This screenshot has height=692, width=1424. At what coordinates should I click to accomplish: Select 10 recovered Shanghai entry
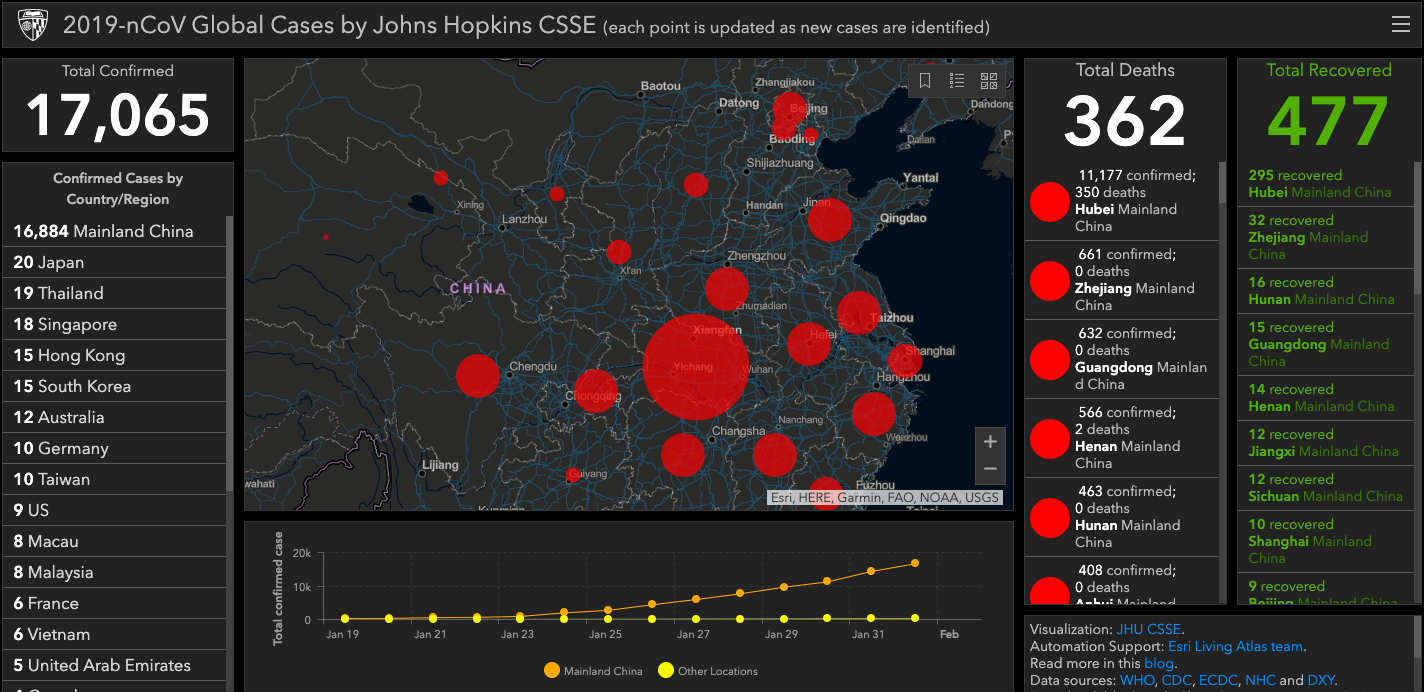pos(1326,541)
